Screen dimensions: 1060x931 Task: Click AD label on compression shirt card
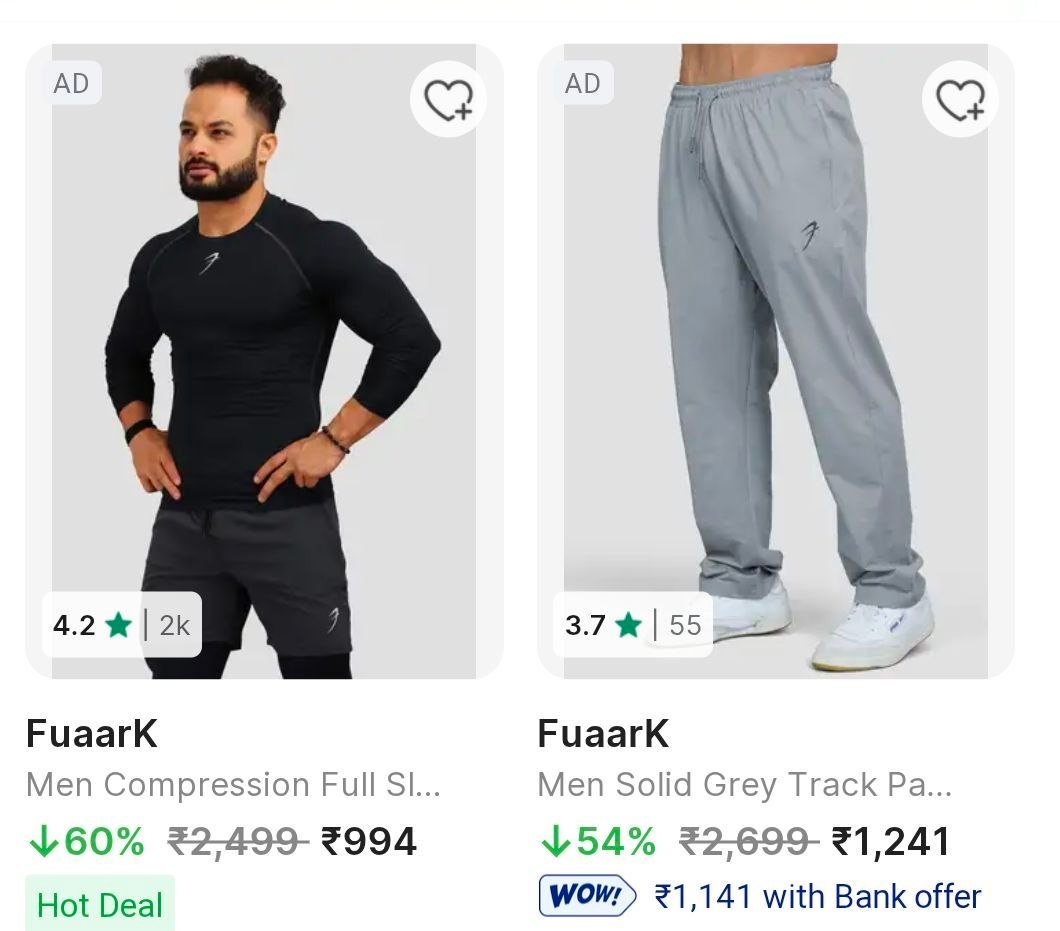point(71,83)
